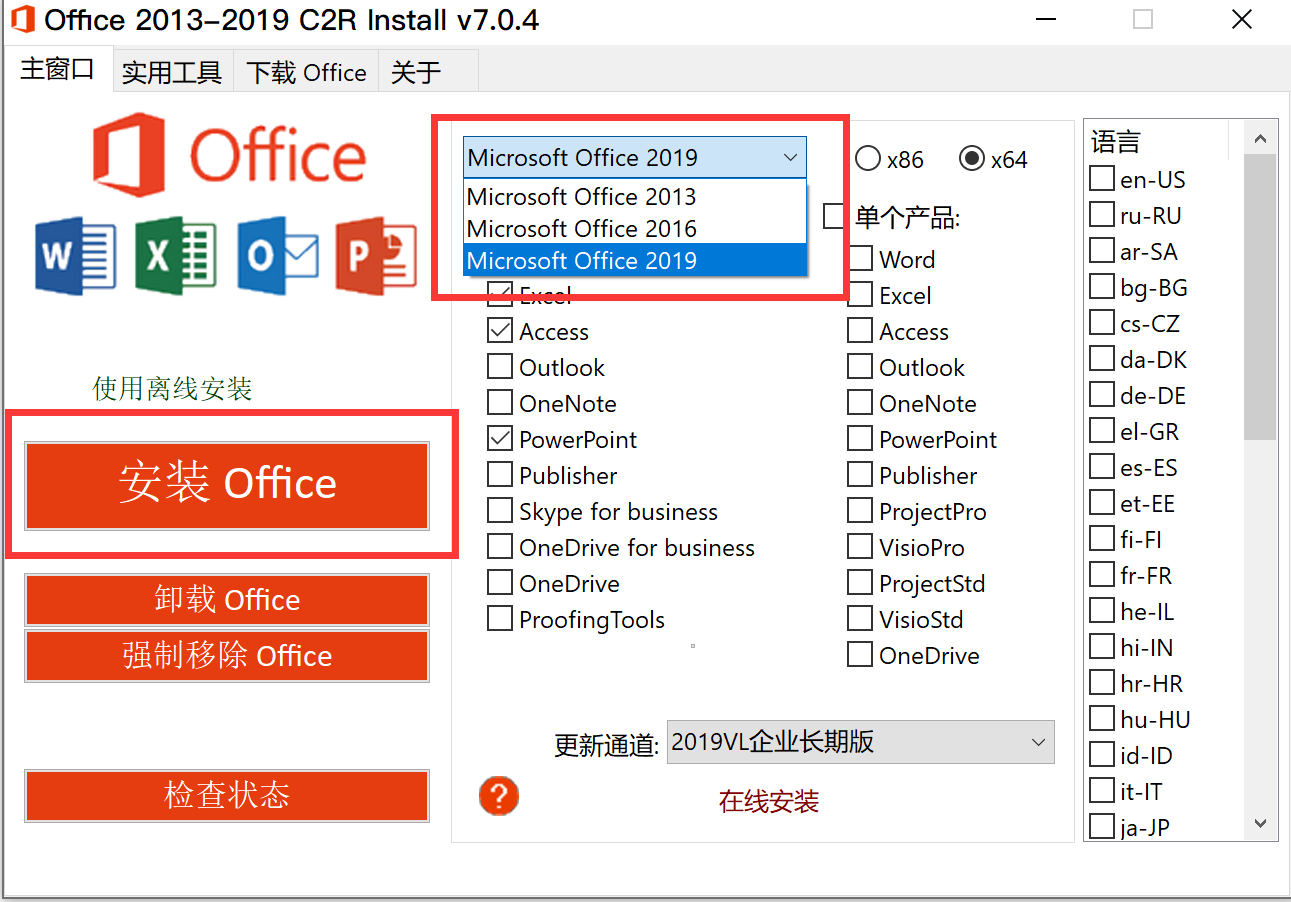Check the VisioStd checkbox
The width and height of the screenshot is (1291, 902).
click(x=860, y=619)
